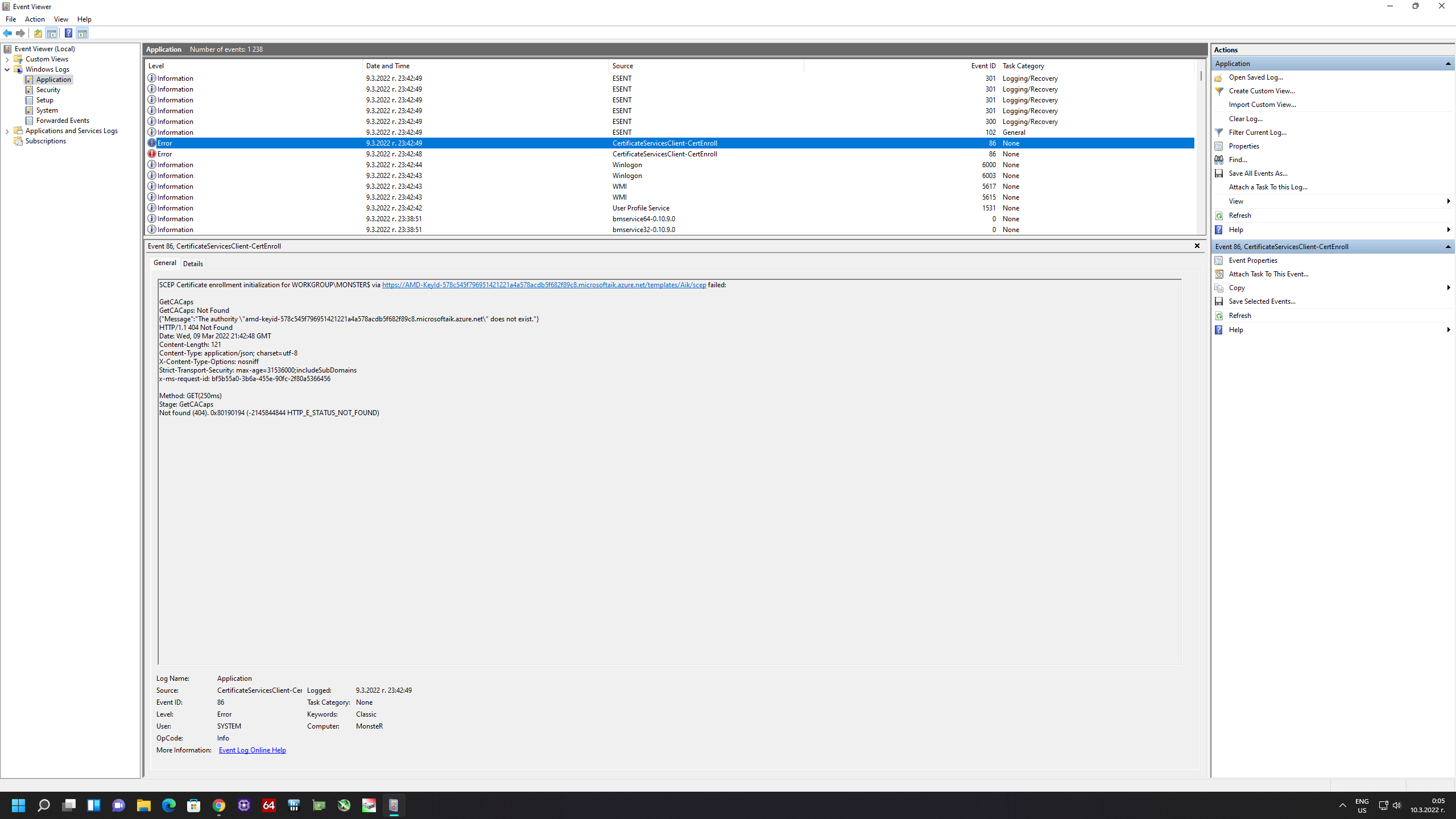Click the Forward arrow toolbar icon
Screen dimensions: 1456x819
(20, 33)
